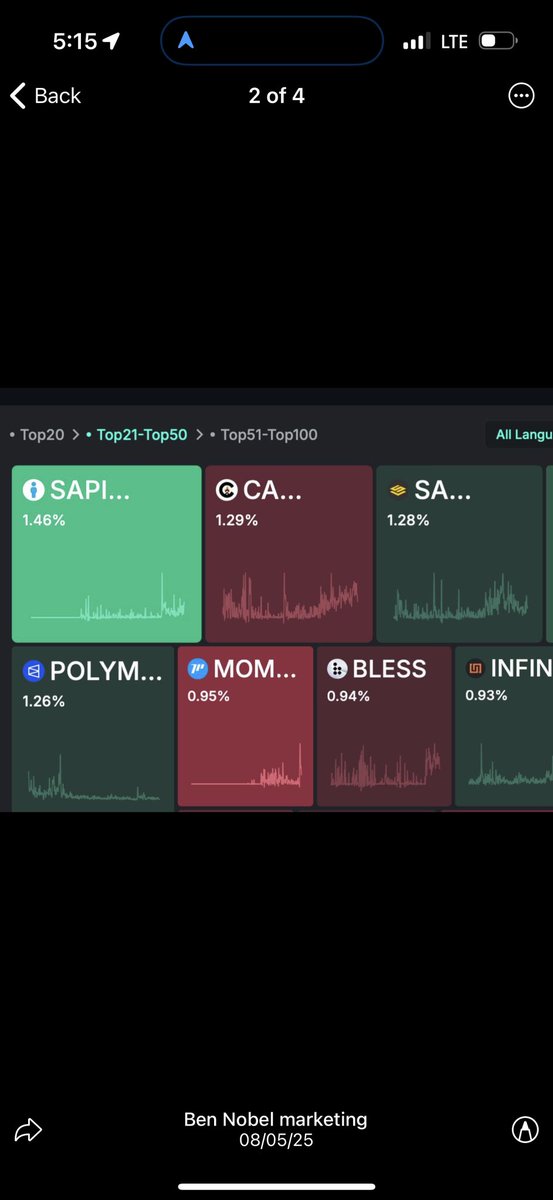This screenshot has height=1200, width=553.
Task: Click the '2 of 4' page counter
Action: 277,96
